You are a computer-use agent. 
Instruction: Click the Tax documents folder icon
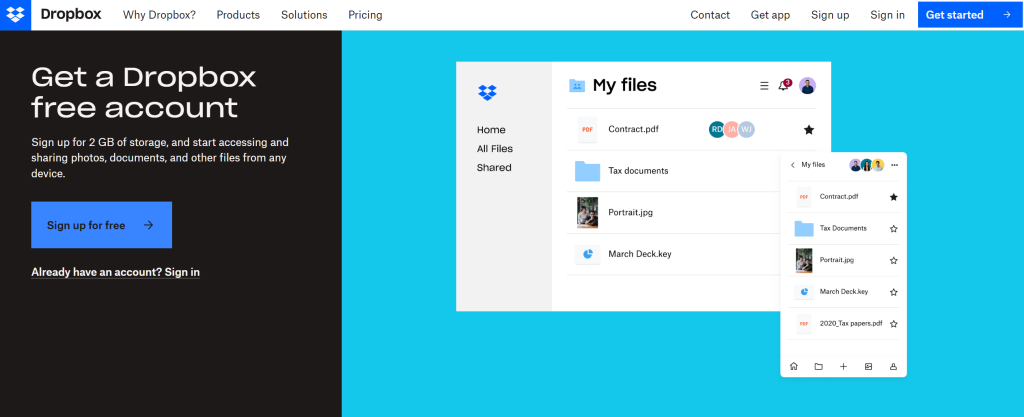(587, 171)
